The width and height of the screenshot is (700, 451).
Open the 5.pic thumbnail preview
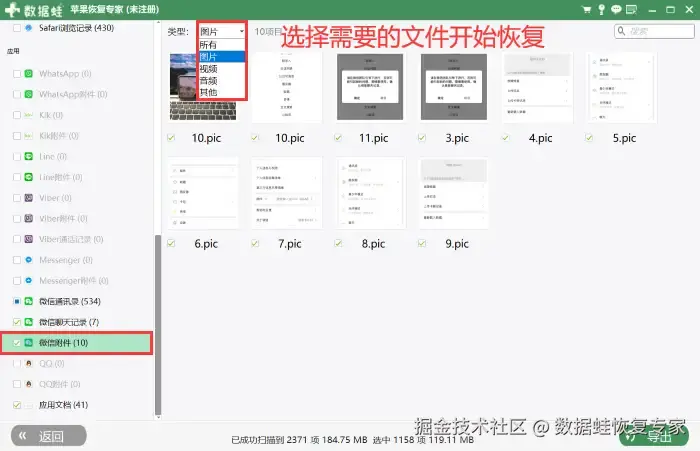621,87
